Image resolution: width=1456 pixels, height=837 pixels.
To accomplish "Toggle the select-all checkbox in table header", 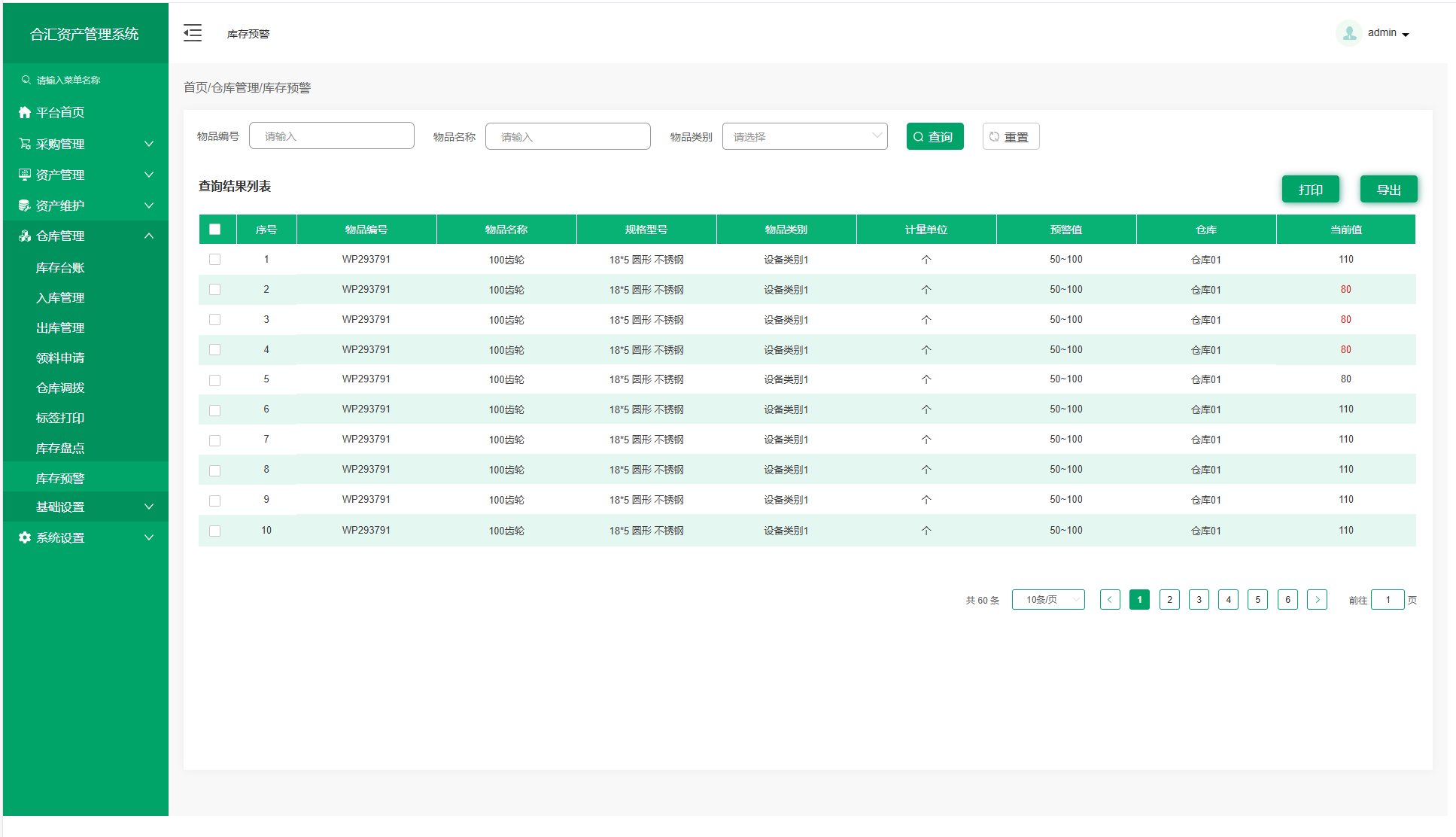I will [x=215, y=230].
